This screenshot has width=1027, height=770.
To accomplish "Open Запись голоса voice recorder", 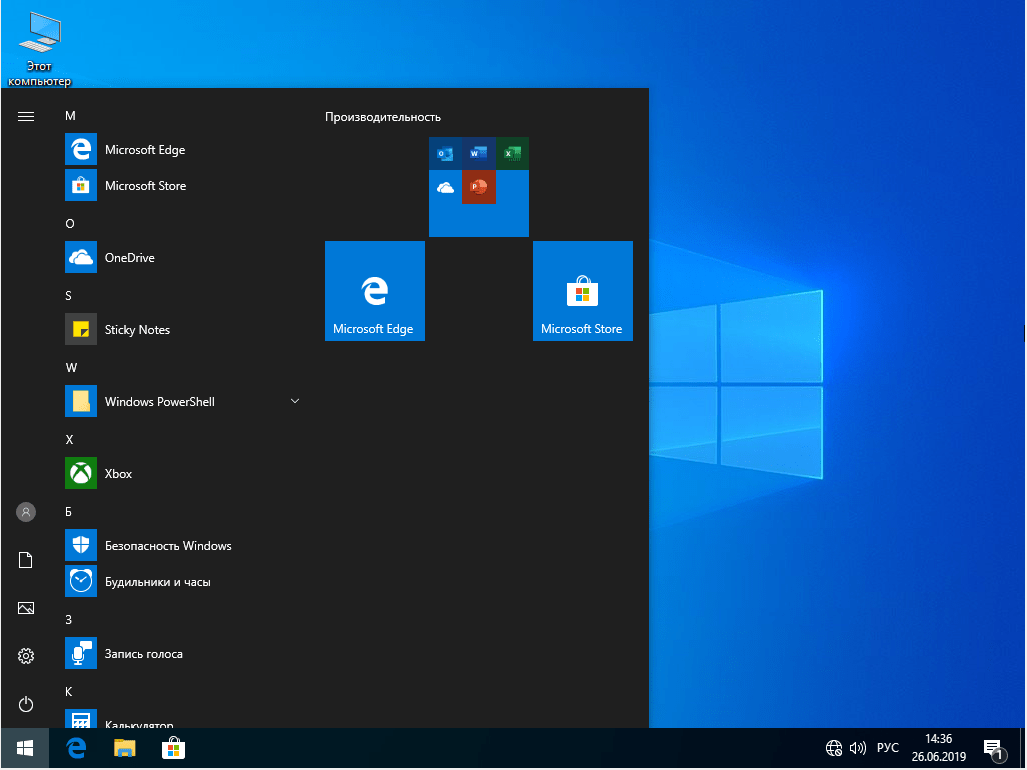I will [143, 654].
